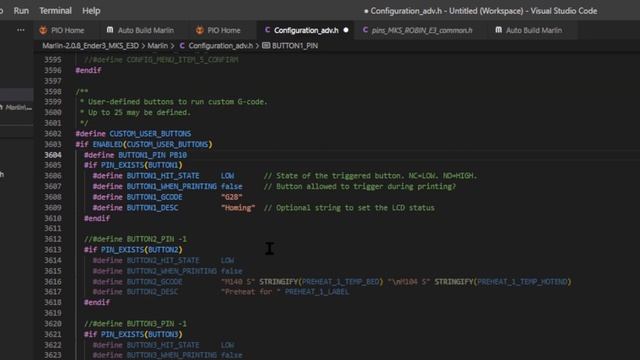This screenshot has width=640, height=360.
Task: Click PREHEAT_1_LABEL token on line 3617
Action: coord(317,291)
